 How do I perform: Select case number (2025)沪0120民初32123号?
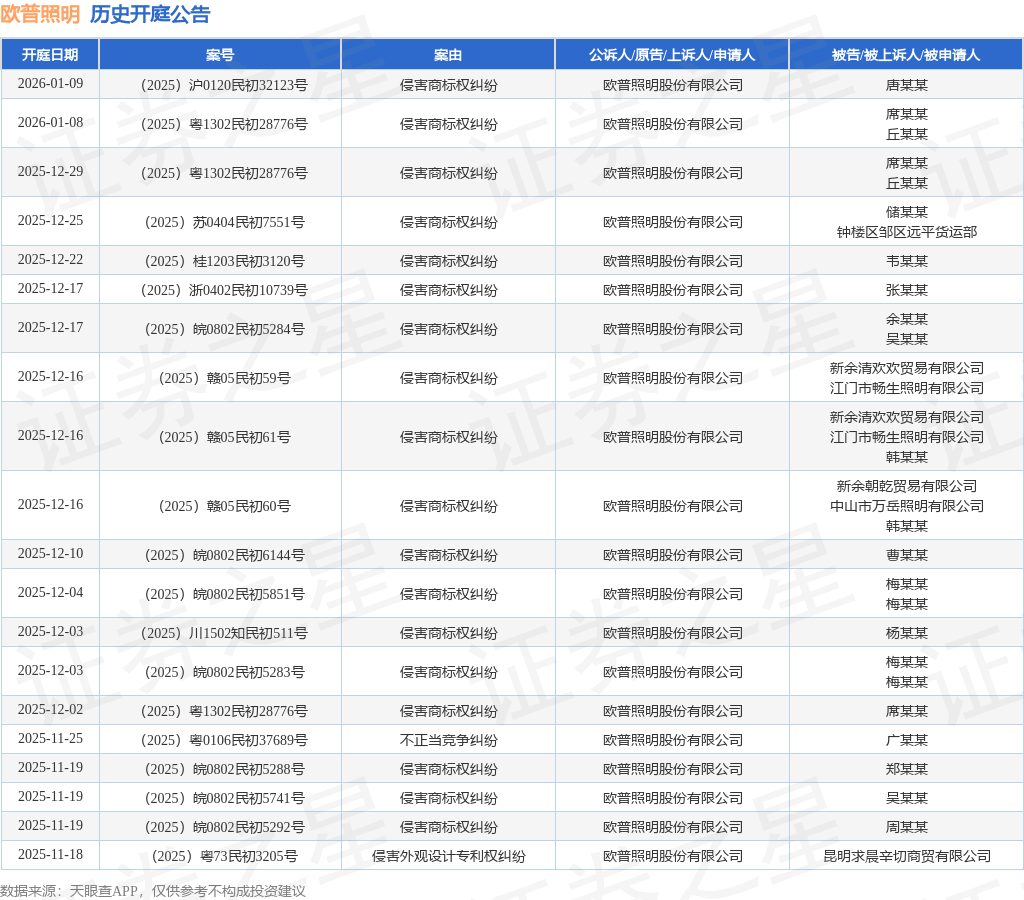(x=224, y=85)
